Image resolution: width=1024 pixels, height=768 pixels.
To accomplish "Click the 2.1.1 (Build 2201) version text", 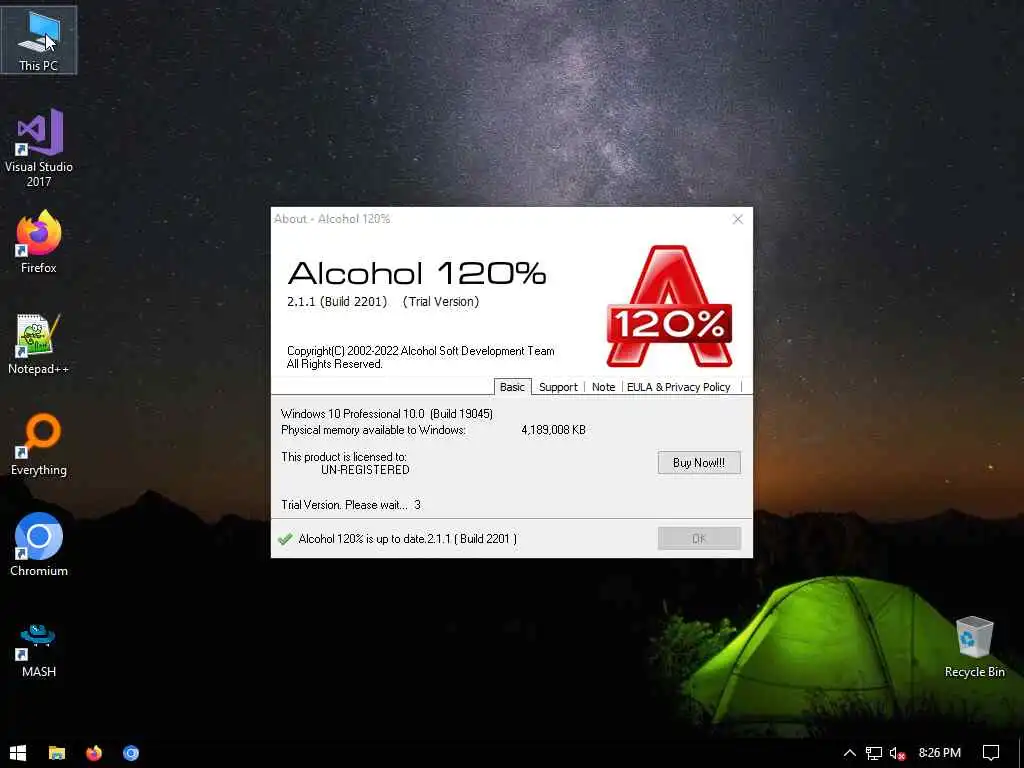I will click(337, 302).
